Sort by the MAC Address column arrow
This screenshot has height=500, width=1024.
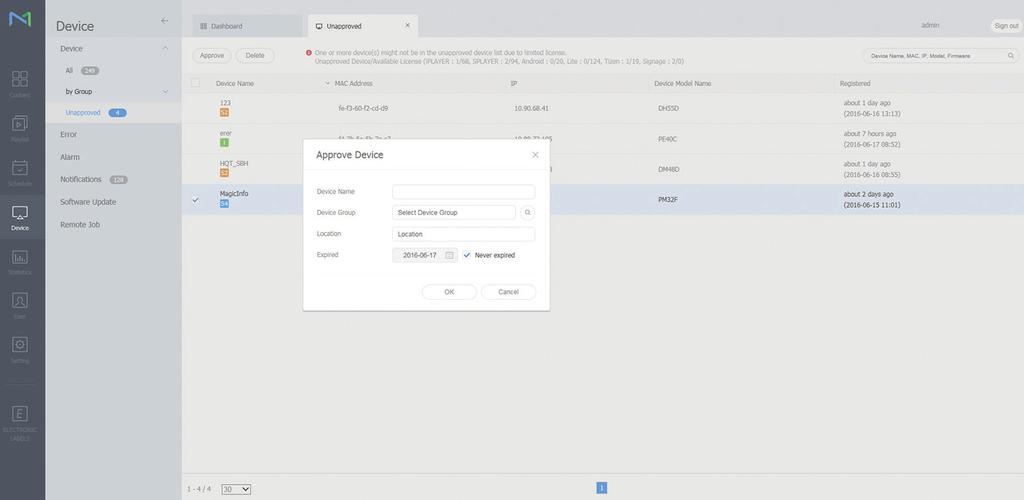coord(327,84)
